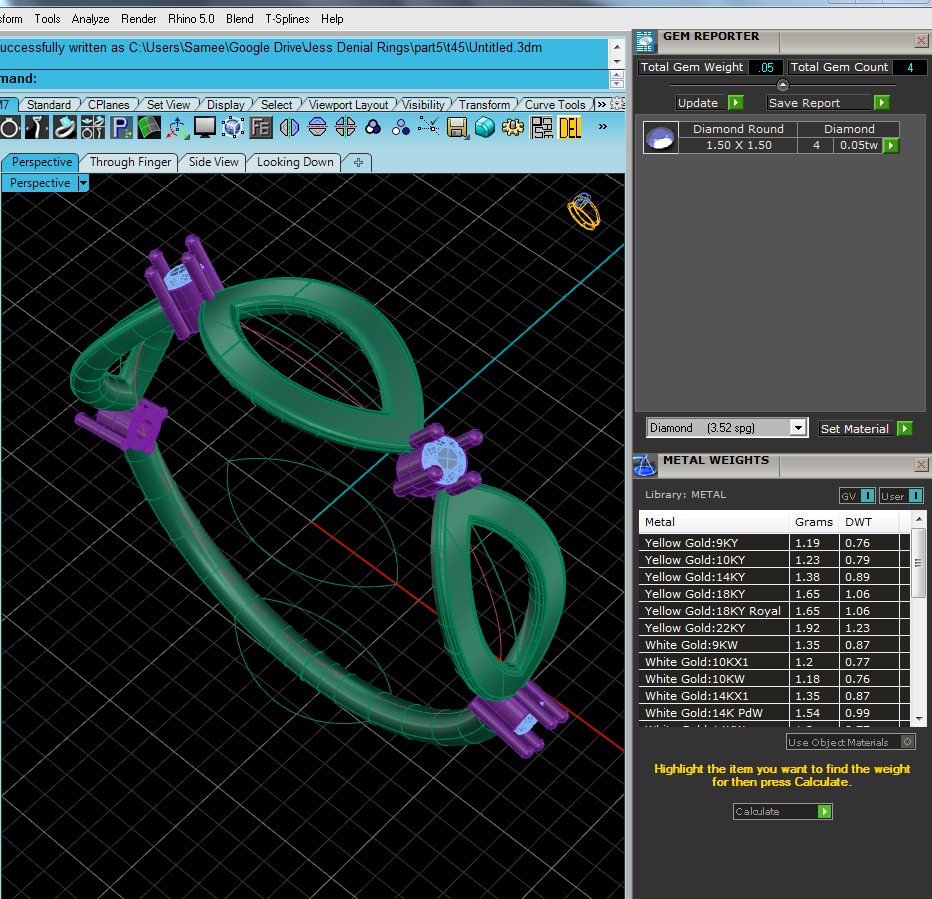932x899 pixels.
Task: Select the White Gold:14K PdW row
Action: click(x=774, y=712)
